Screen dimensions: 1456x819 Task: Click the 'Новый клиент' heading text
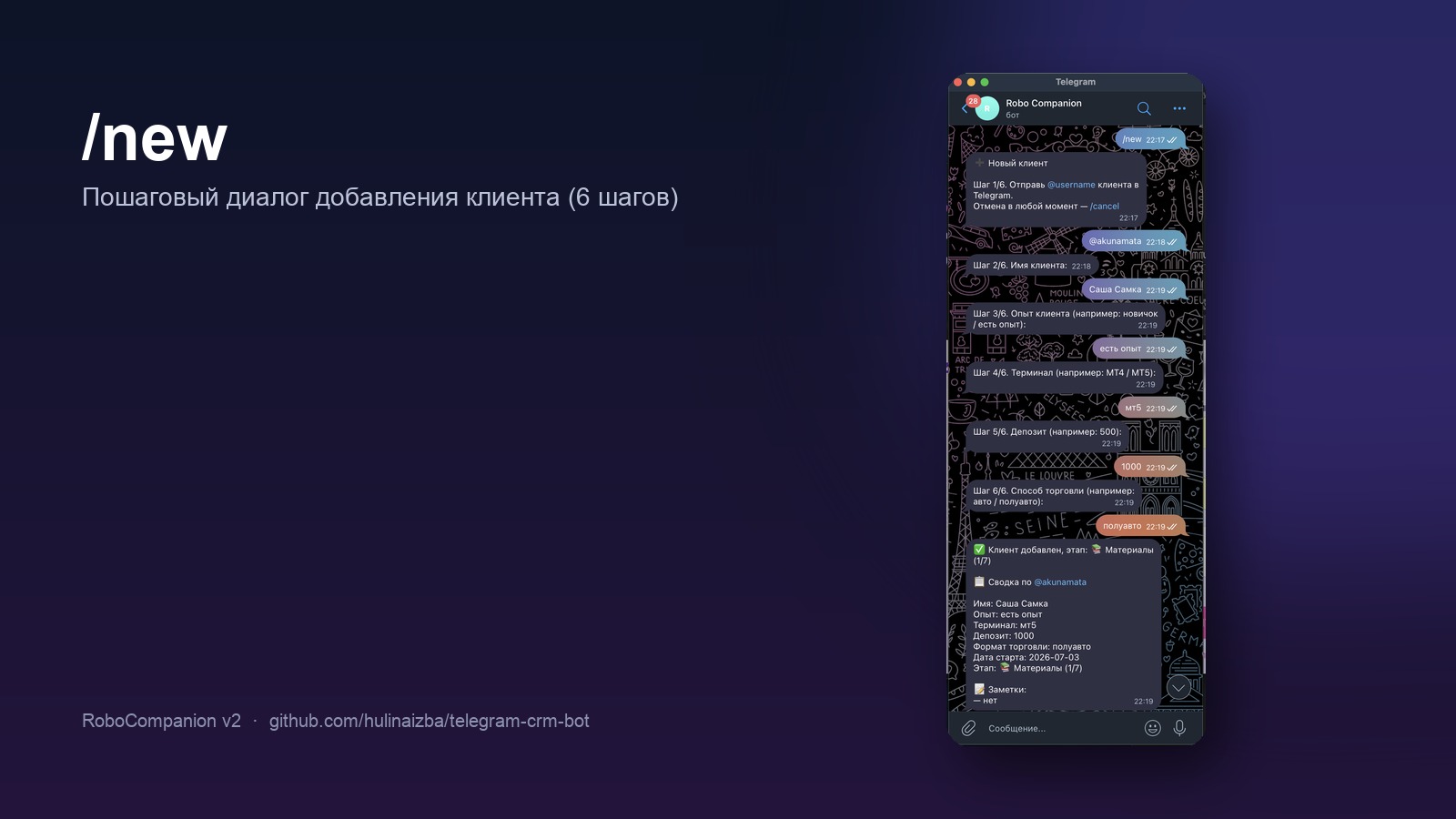tap(1018, 164)
